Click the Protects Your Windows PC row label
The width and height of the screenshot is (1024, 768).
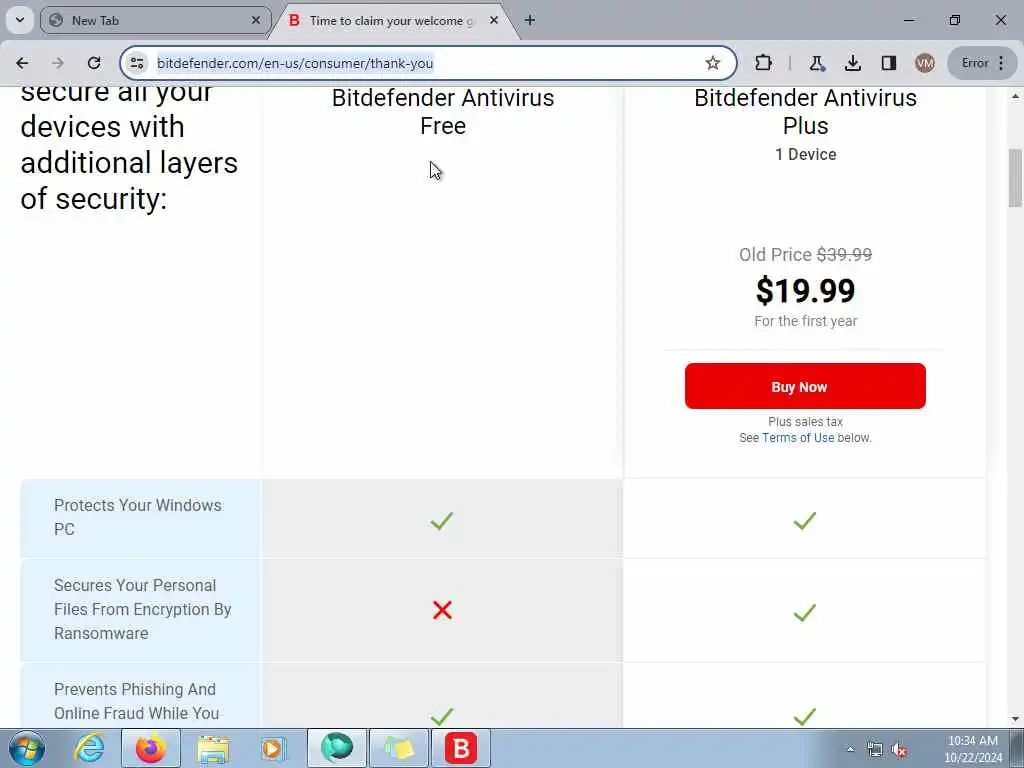[x=138, y=517]
